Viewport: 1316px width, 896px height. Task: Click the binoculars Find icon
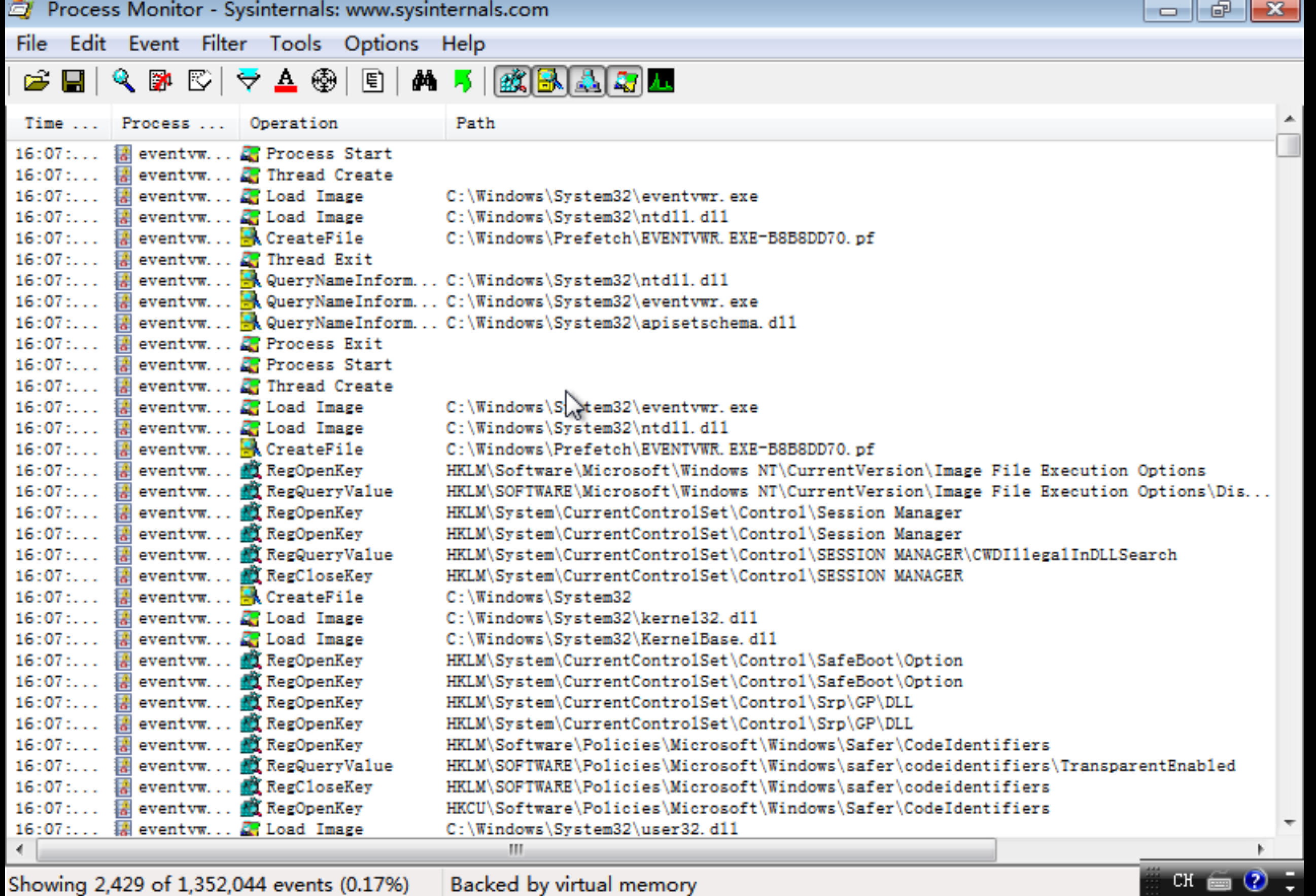point(424,82)
